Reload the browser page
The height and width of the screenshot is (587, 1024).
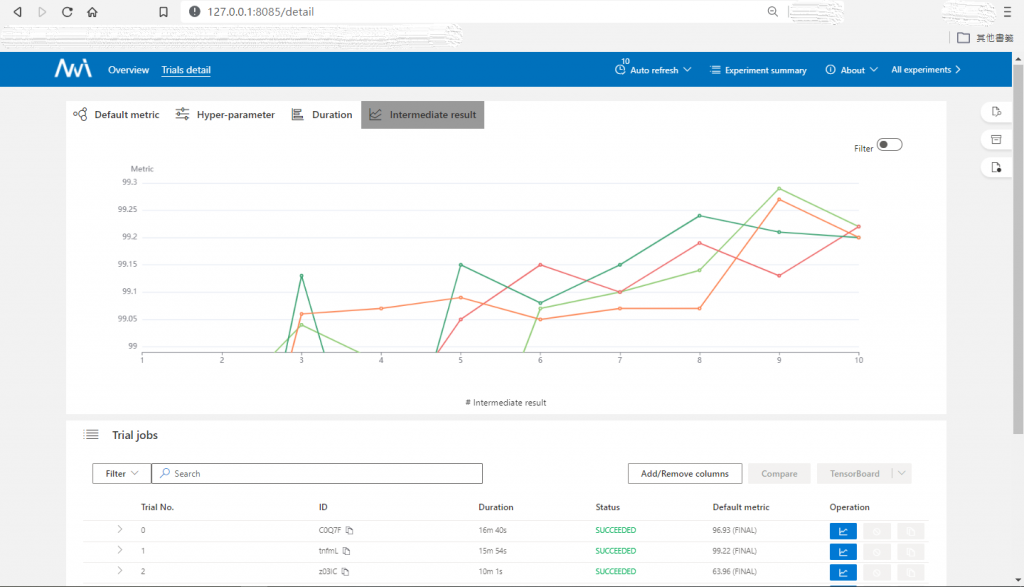pyautogui.click(x=67, y=12)
